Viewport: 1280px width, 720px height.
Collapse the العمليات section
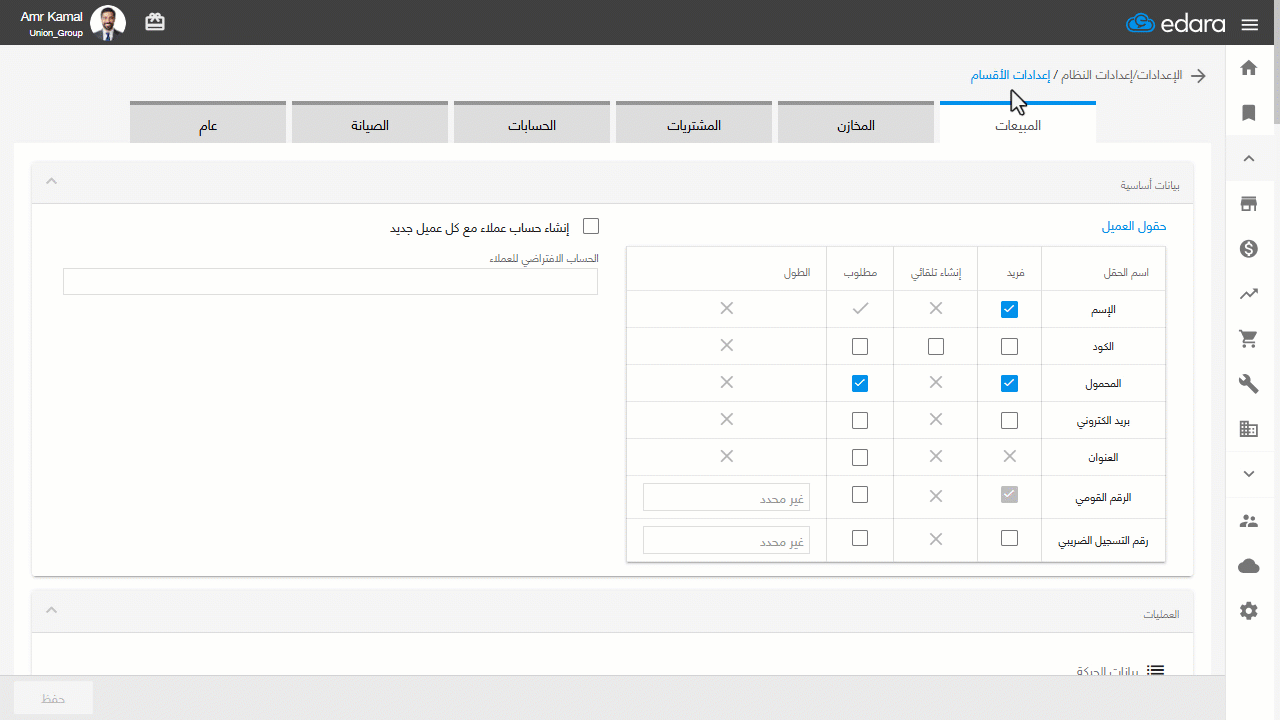tap(52, 610)
